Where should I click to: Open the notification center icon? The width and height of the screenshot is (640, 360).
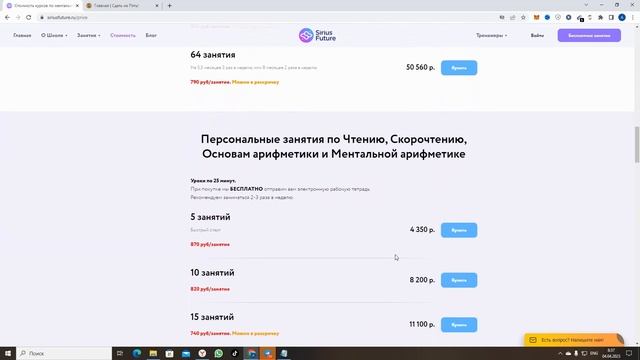[x=629, y=353]
